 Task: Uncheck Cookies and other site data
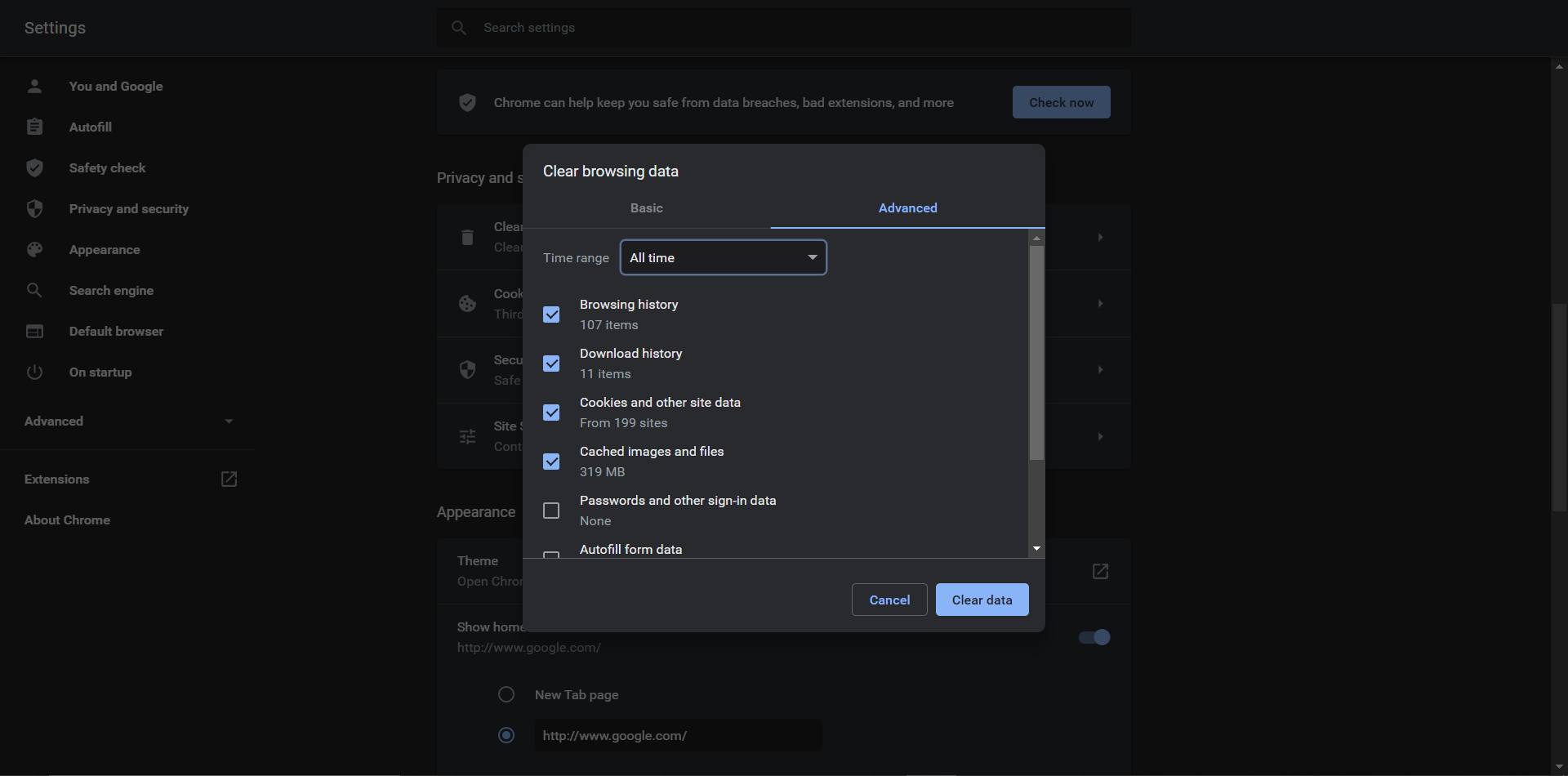[x=551, y=413]
